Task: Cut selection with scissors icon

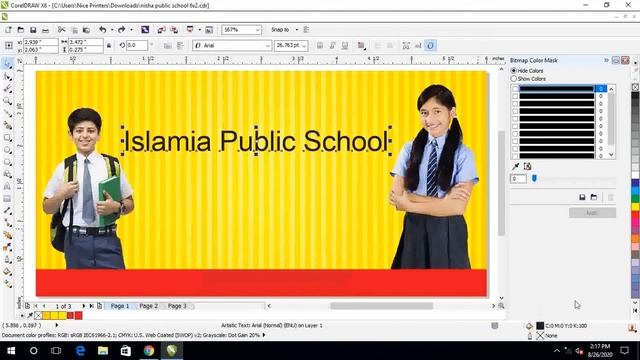Action: pyautogui.click(x=61, y=30)
